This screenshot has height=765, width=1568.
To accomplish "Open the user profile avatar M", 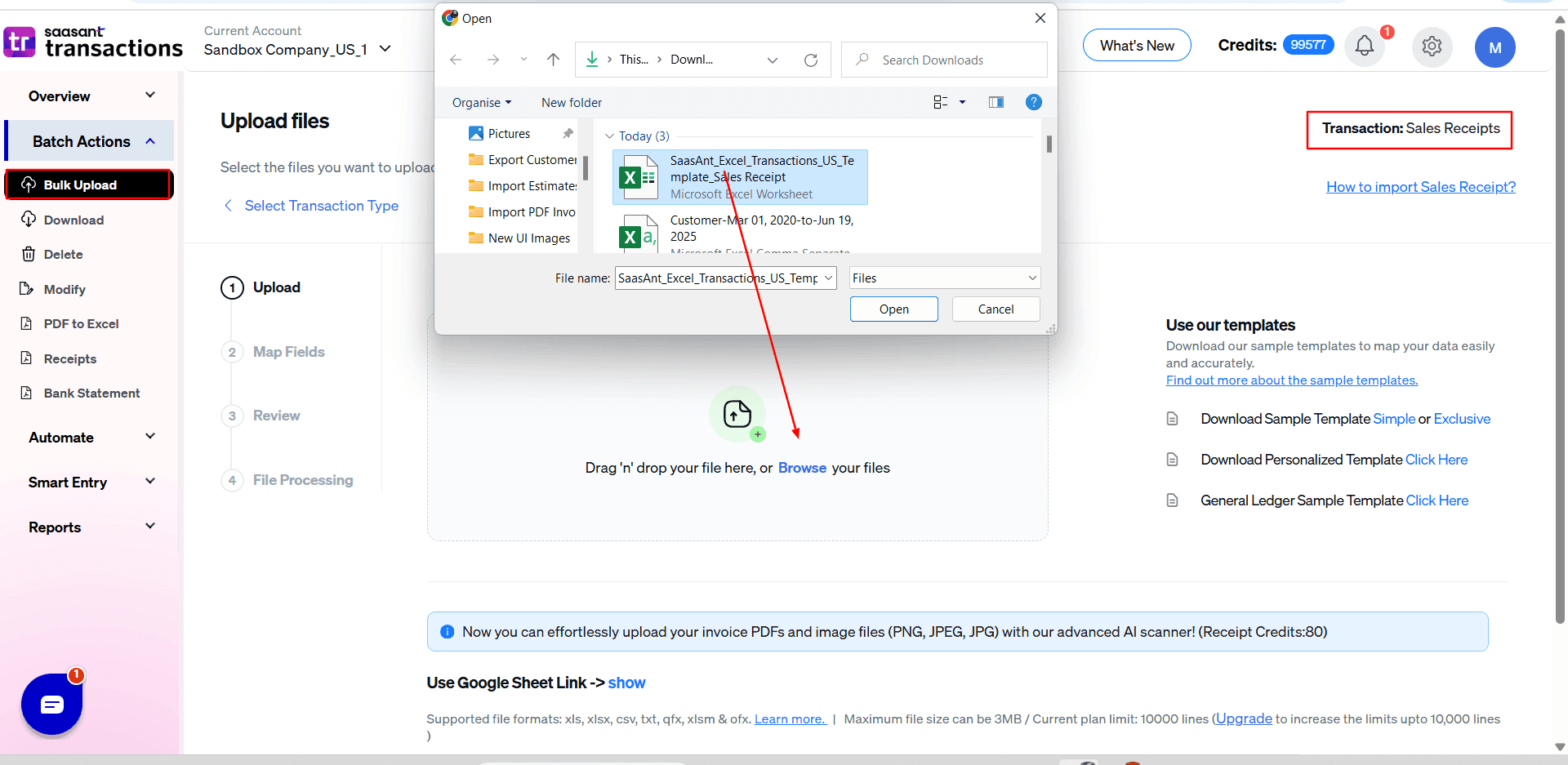I will [1494, 47].
